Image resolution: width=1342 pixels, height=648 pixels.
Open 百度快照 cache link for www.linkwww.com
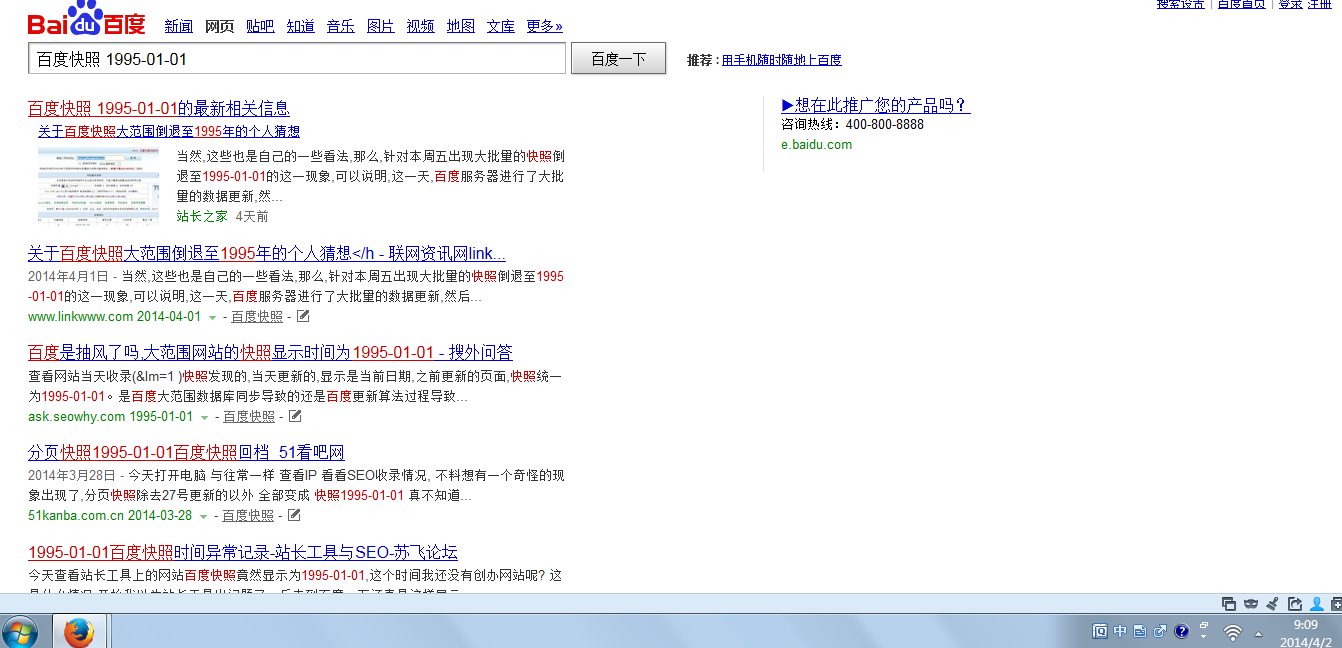257,317
